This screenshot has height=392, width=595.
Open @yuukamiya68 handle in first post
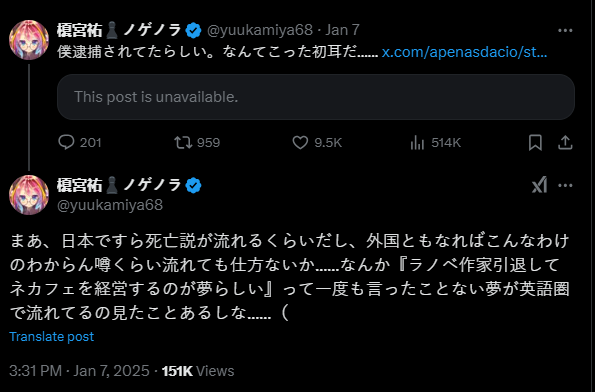click(260, 30)
